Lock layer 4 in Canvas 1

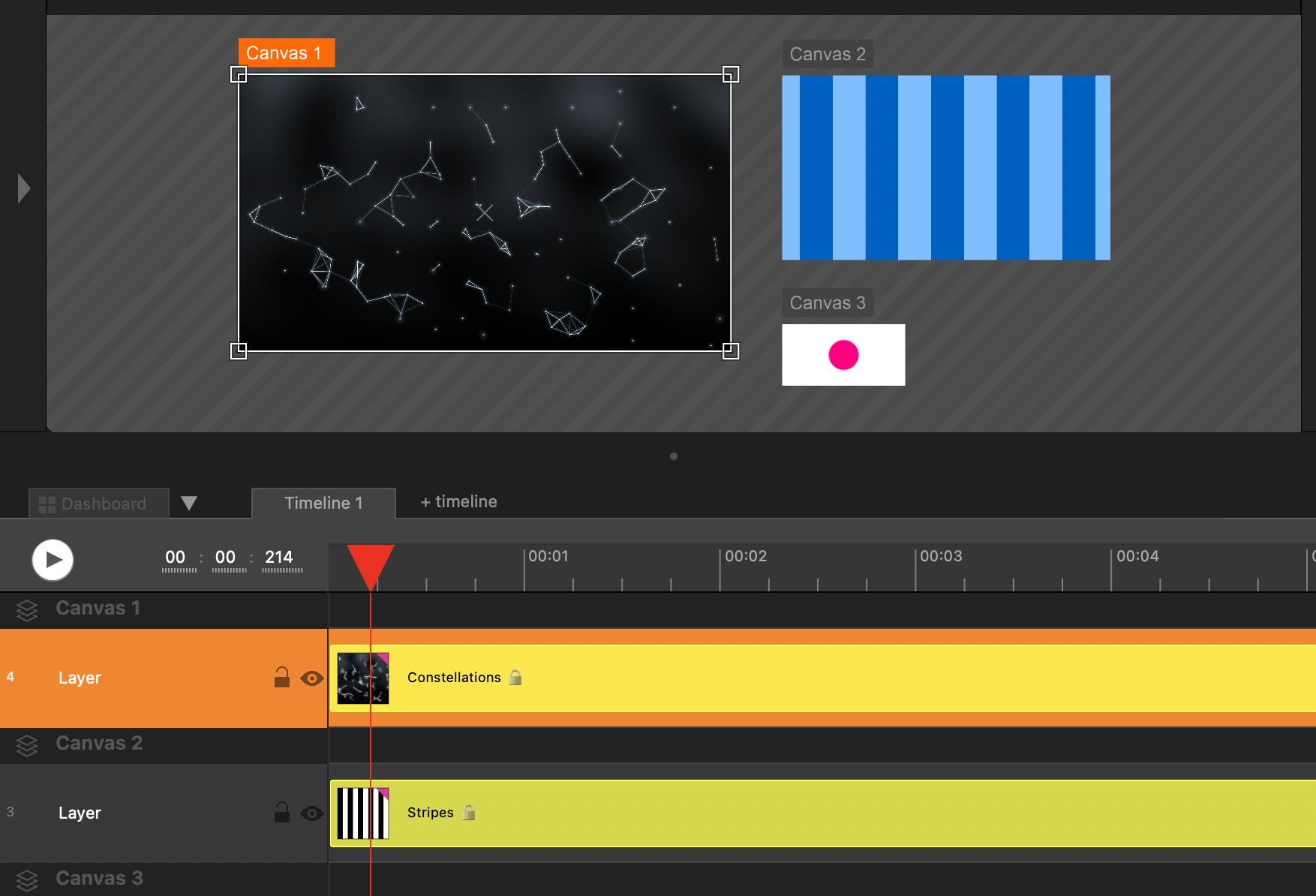281,678
